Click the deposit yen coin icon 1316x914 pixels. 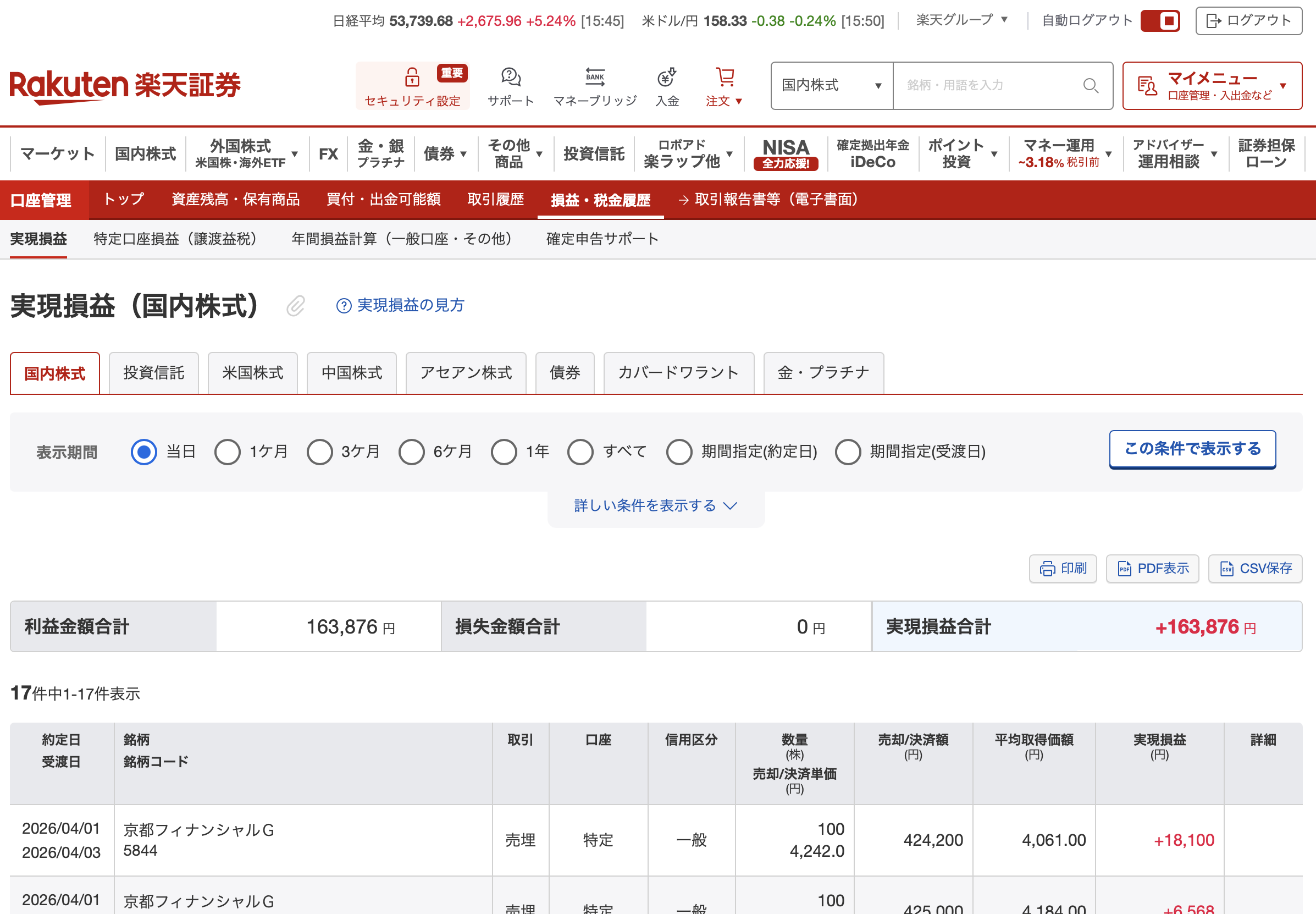tap(666, 77)
